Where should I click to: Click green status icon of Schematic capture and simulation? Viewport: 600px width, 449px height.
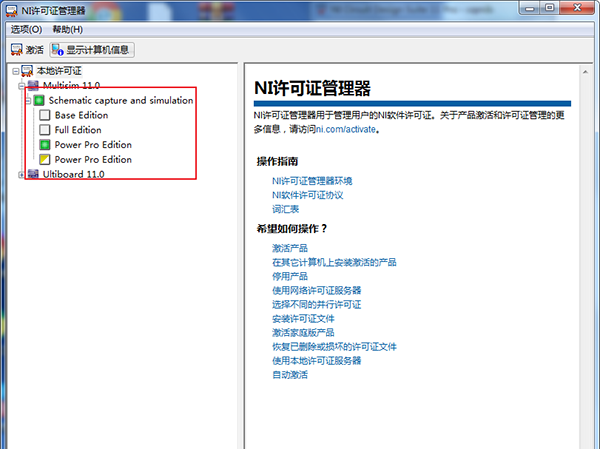(x=39, y=100)
